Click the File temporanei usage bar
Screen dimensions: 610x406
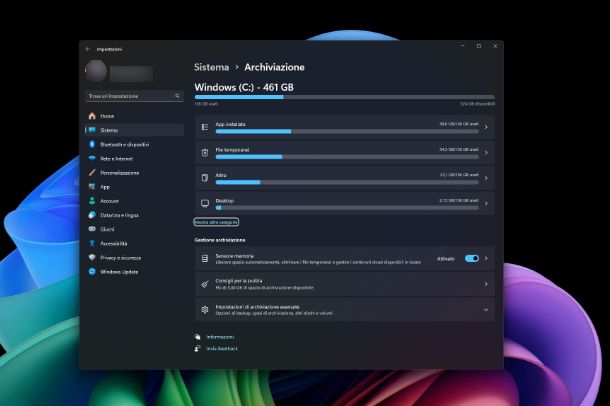347,157
